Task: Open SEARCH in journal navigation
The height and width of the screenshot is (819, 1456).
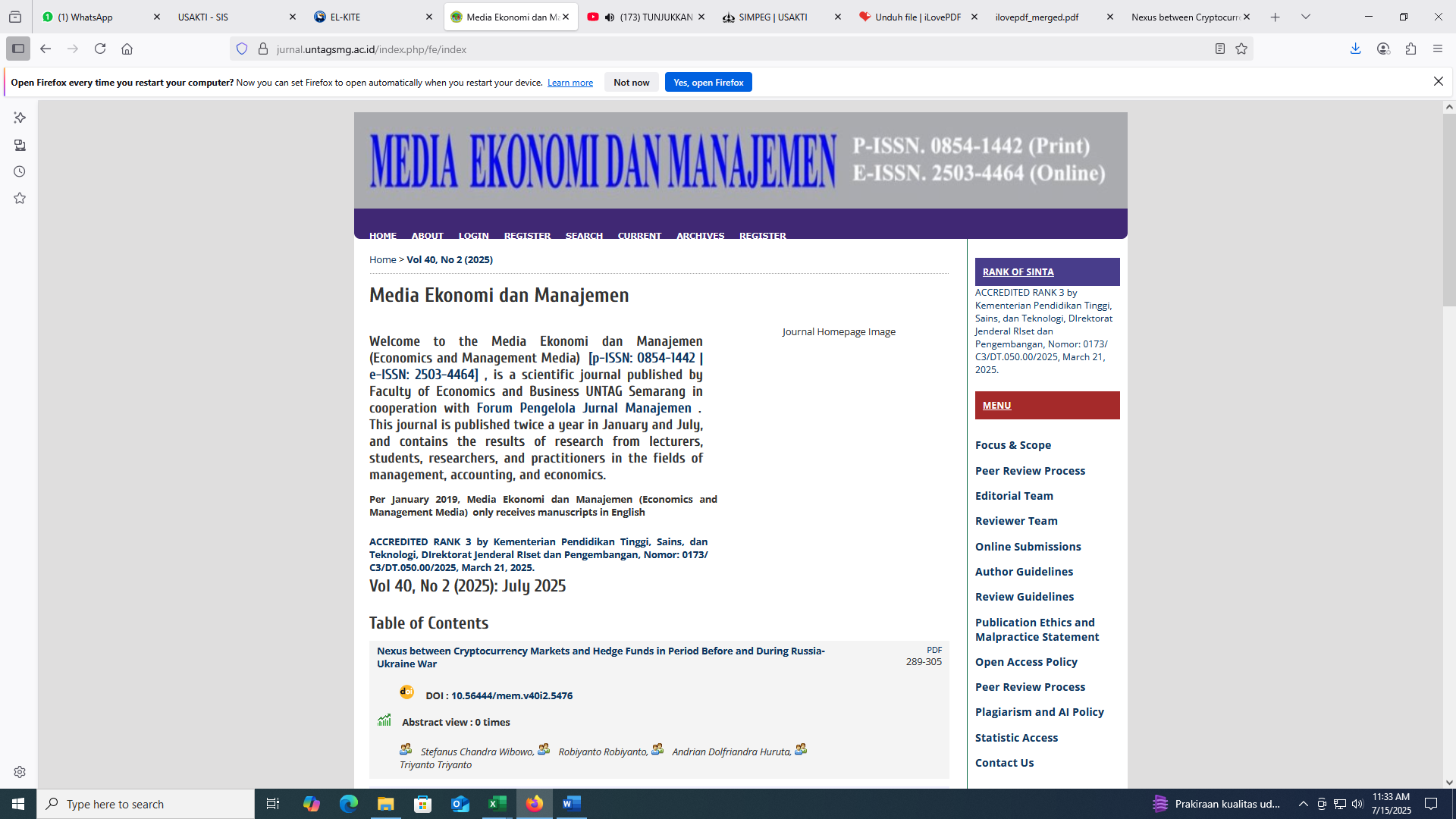Action: tap(584, 236)
